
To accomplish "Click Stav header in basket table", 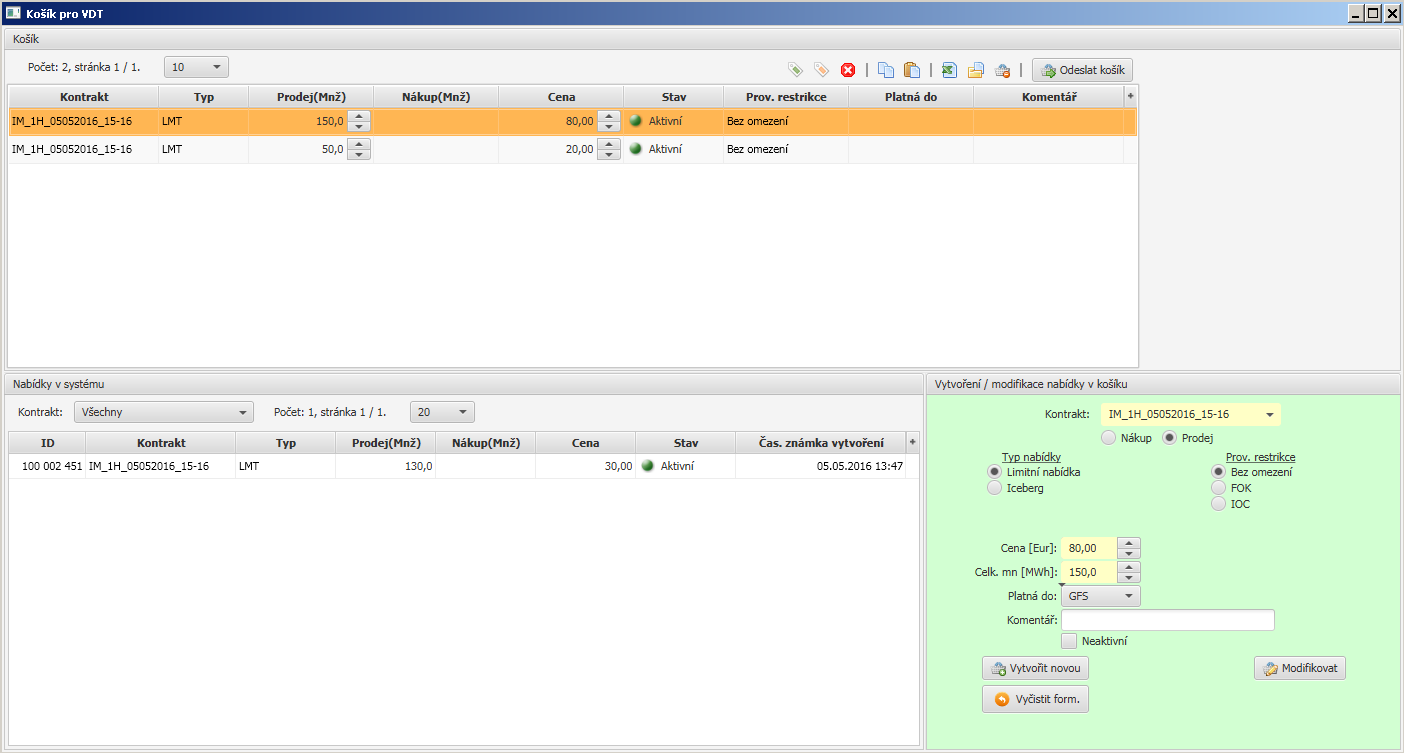I will click(x=674, y=97).
